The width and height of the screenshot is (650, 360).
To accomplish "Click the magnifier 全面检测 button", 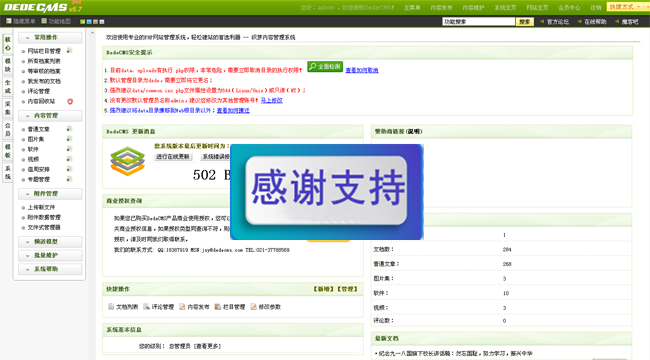I will (x=325, y=66).
